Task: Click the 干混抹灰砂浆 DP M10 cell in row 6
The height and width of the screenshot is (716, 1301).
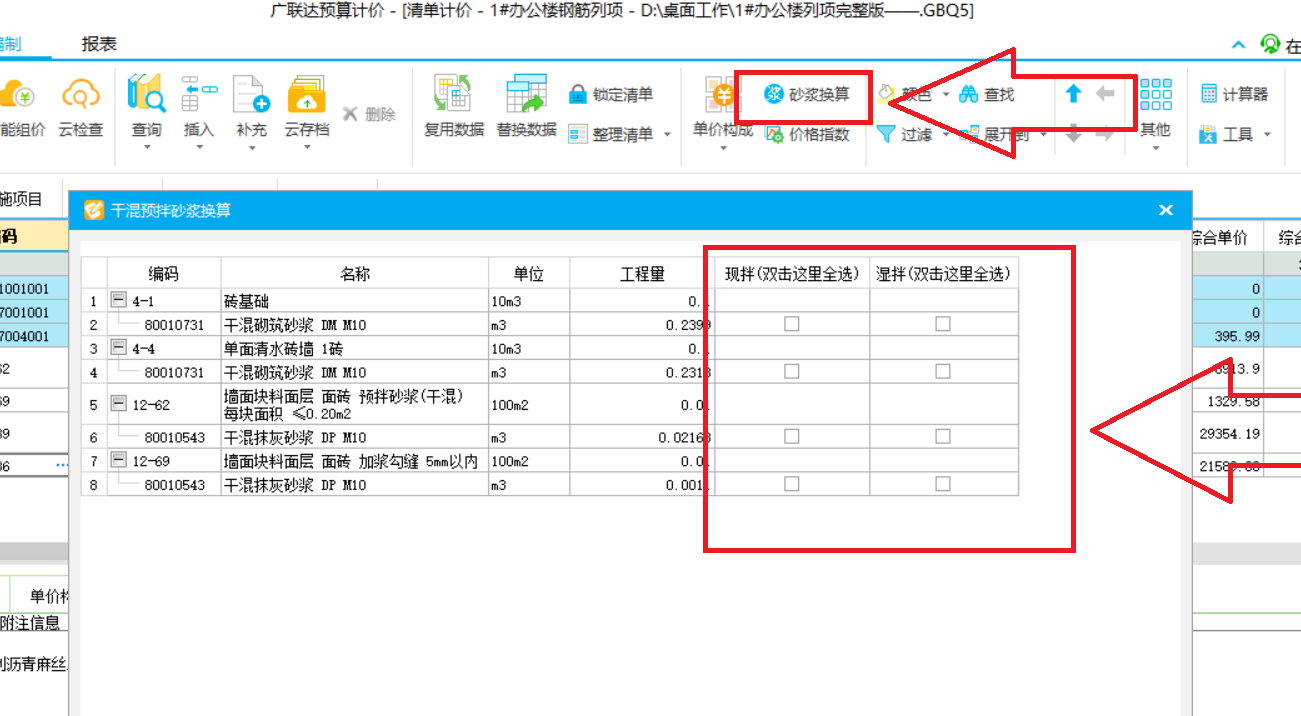Action: point(355,437)
